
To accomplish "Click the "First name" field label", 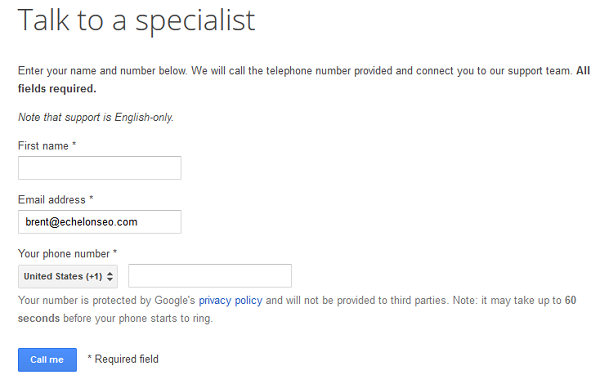I will (x=43, y=146).
